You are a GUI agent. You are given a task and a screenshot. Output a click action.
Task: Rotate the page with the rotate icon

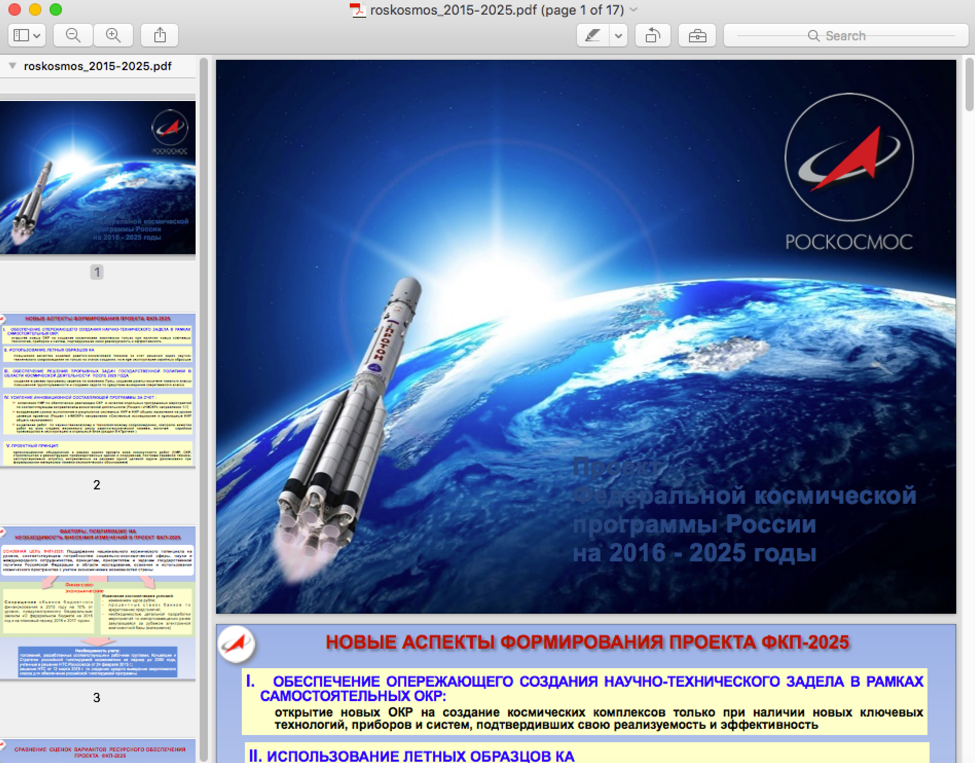coord(652,35)
